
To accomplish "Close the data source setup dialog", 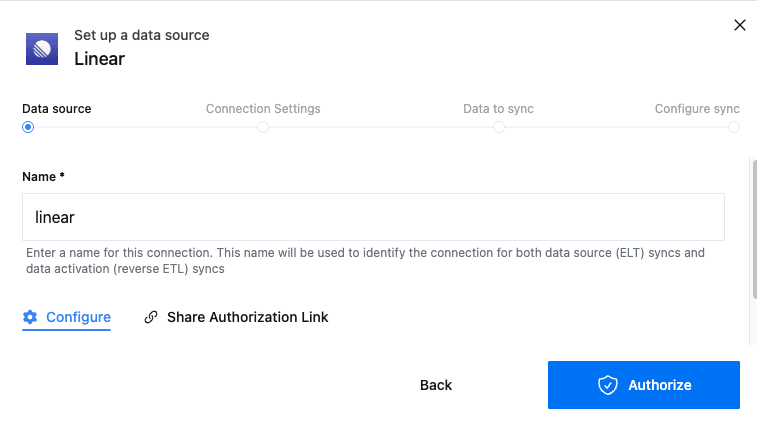I will pyautogui.click(x=740, y=25).
